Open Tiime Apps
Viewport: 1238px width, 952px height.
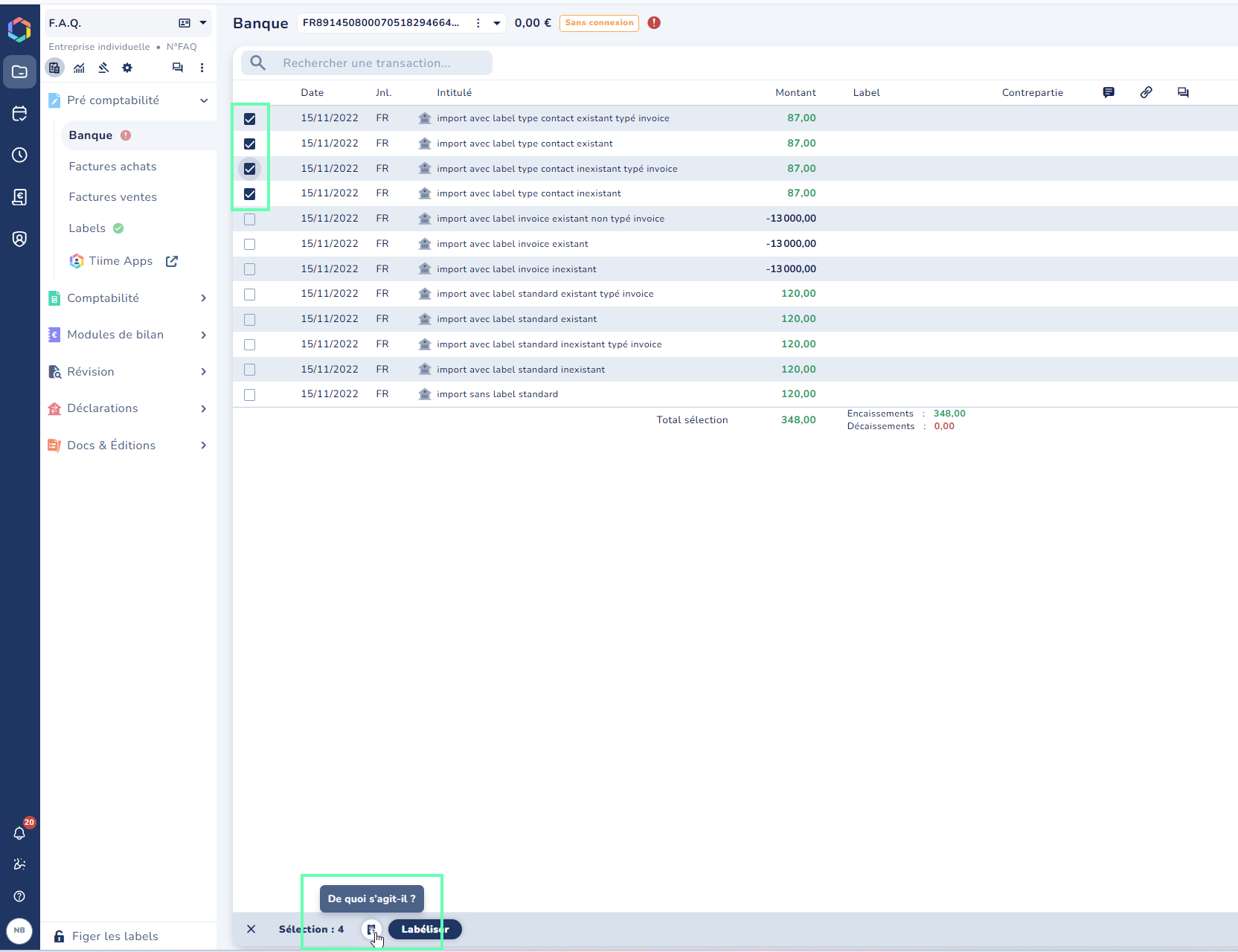click(x=121, y=261)
